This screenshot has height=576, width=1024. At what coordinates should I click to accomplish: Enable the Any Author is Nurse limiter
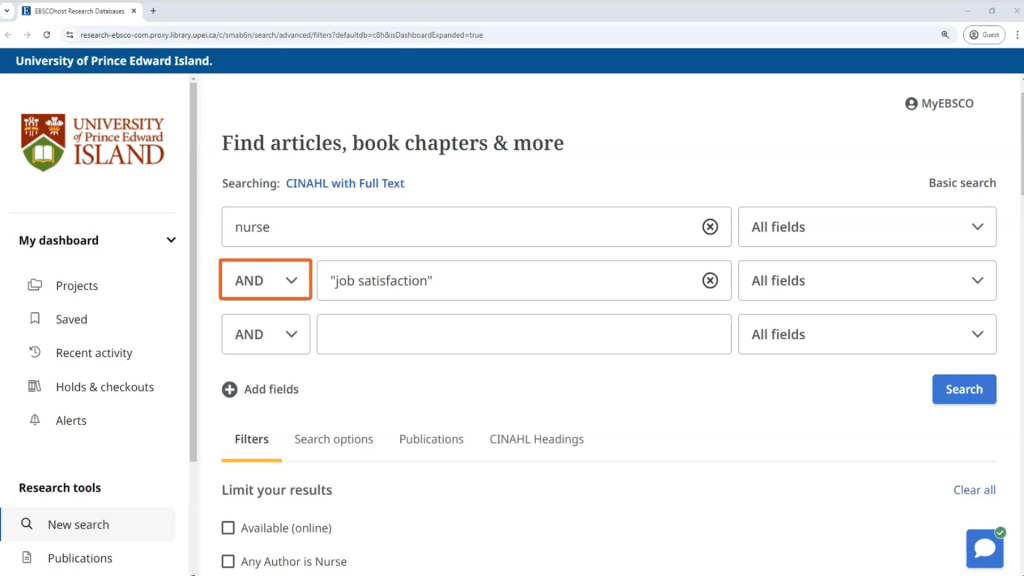pos(228,562)
